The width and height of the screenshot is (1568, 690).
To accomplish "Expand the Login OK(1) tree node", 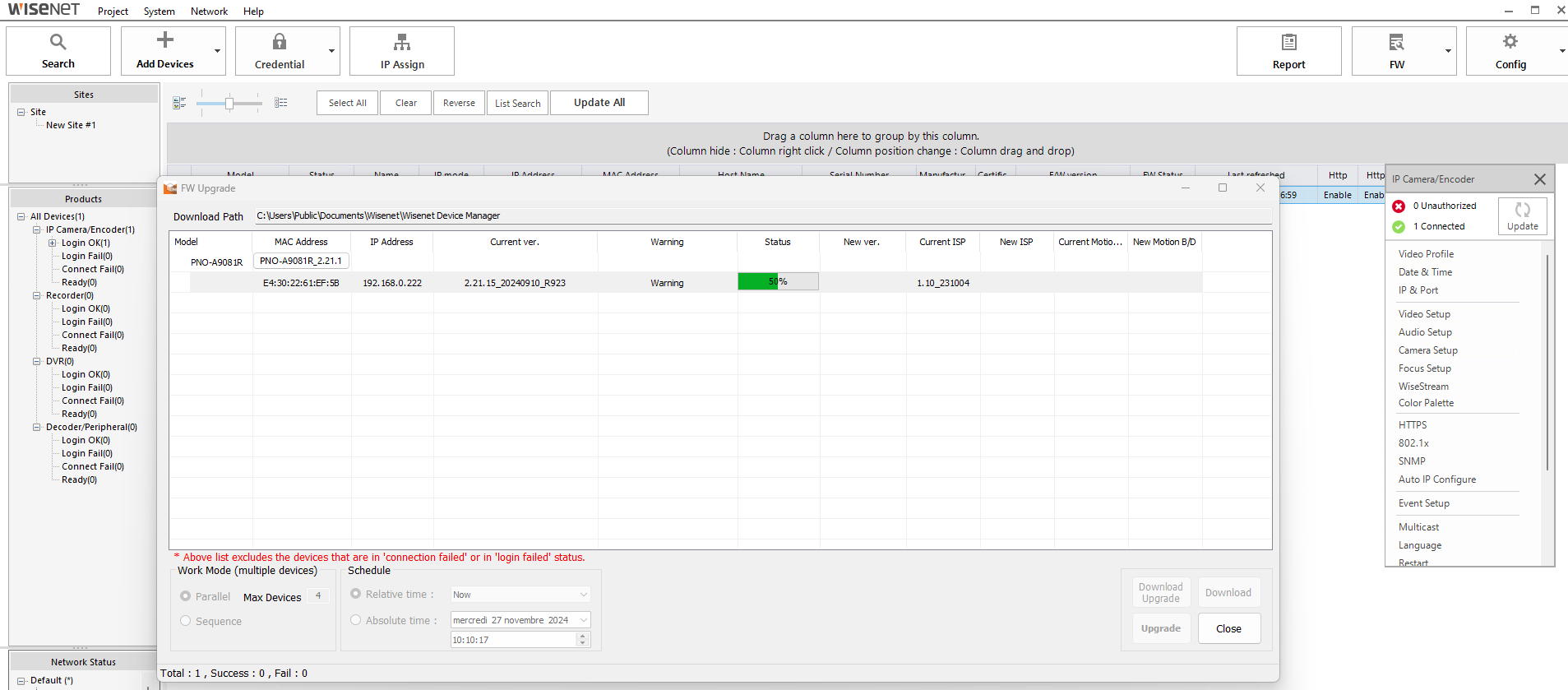I will 53,243.
